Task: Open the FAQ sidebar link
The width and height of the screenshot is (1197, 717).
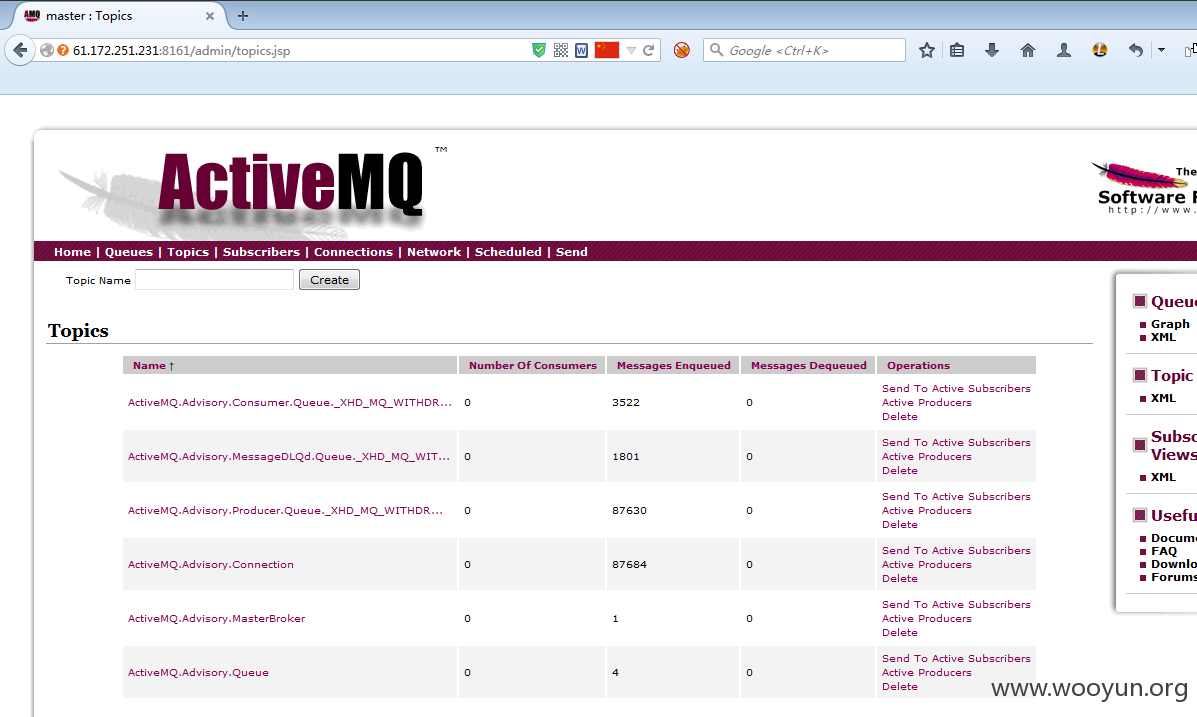Action: tap(1163, 551)
